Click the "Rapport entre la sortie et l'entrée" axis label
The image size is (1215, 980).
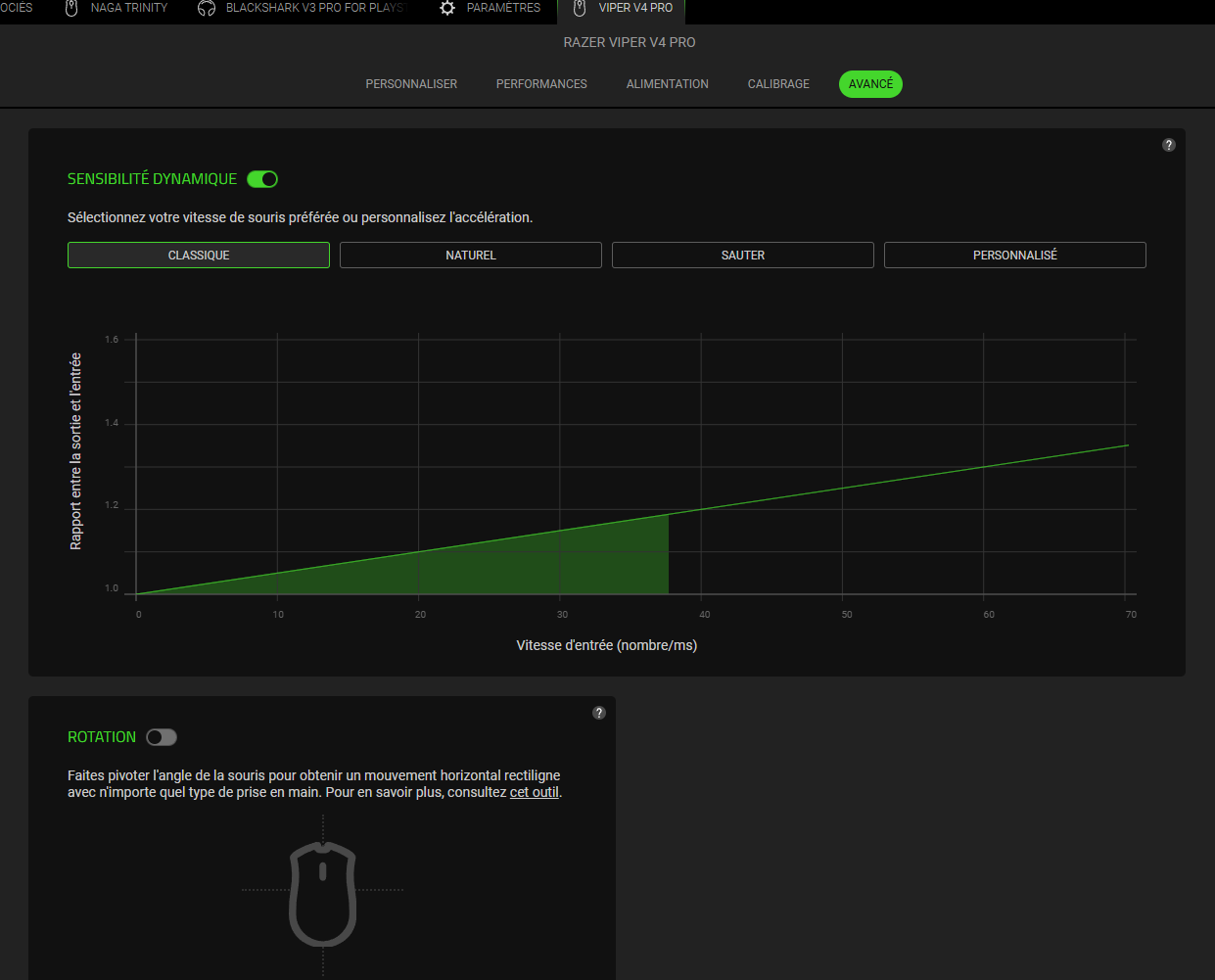pyautogui.click(x=76, y=451)
